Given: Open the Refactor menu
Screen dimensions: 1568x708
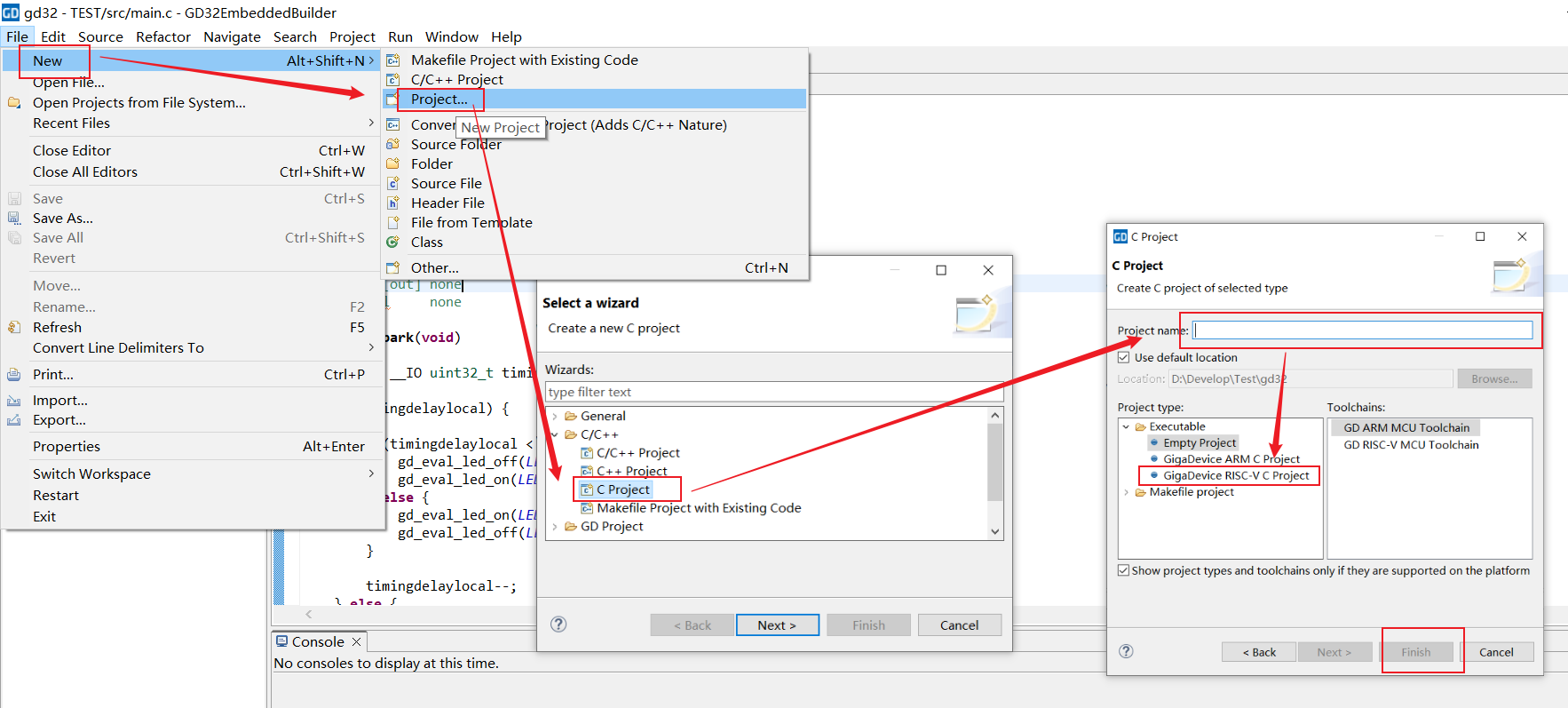Looking at the screenshot, I should point(162,36).
